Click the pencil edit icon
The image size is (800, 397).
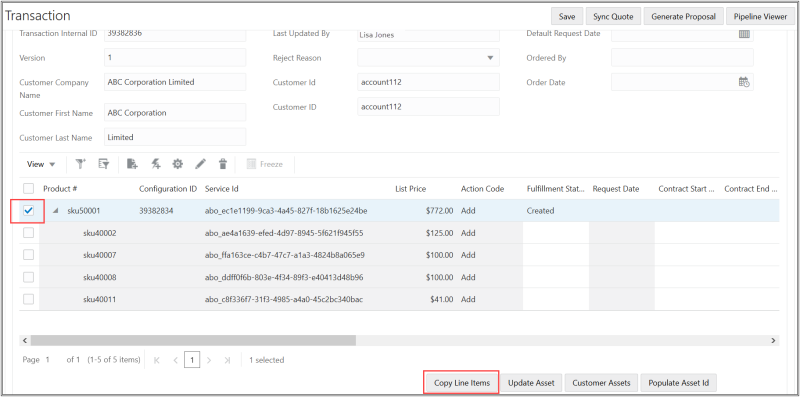click(x=201, y=164)
